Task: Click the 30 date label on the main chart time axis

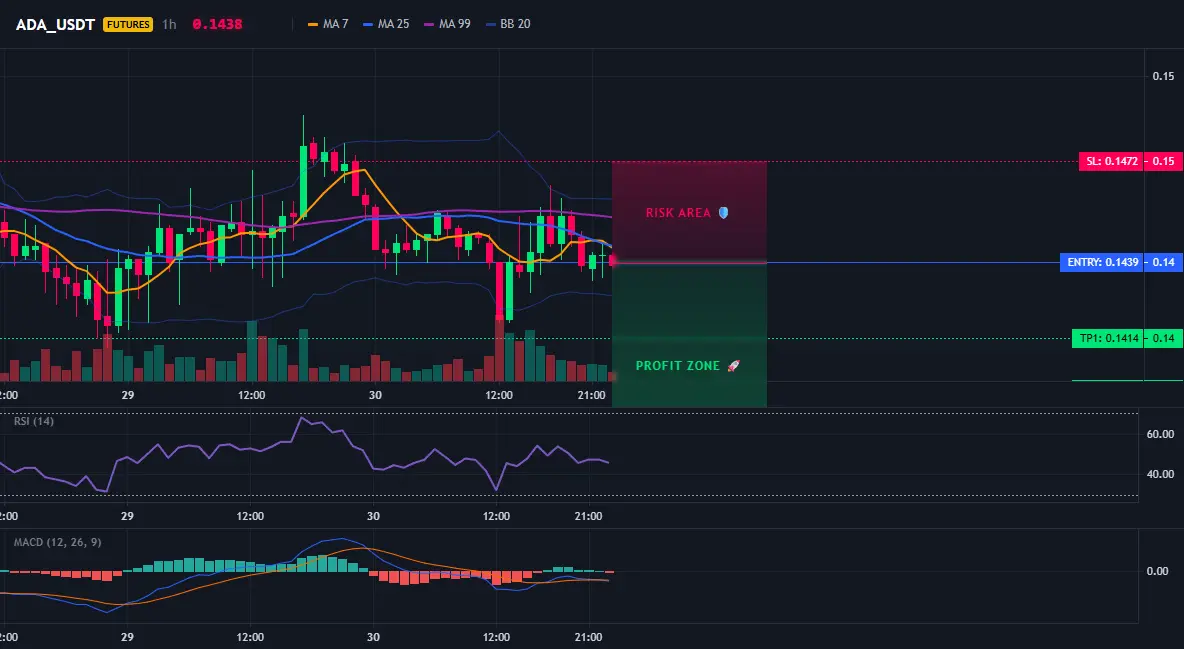Action: click(375, 395)
